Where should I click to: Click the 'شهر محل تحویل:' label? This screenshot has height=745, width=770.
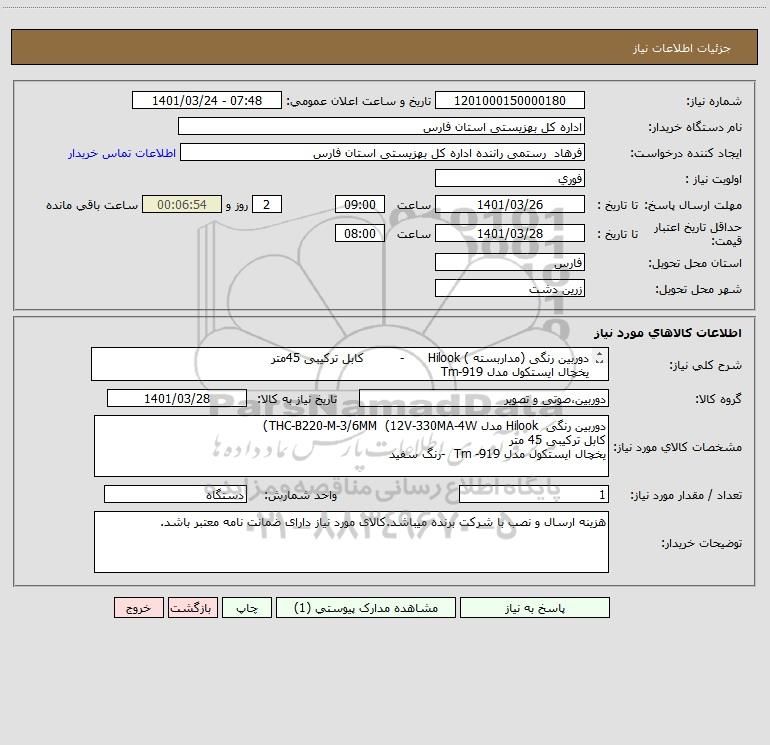699,289
